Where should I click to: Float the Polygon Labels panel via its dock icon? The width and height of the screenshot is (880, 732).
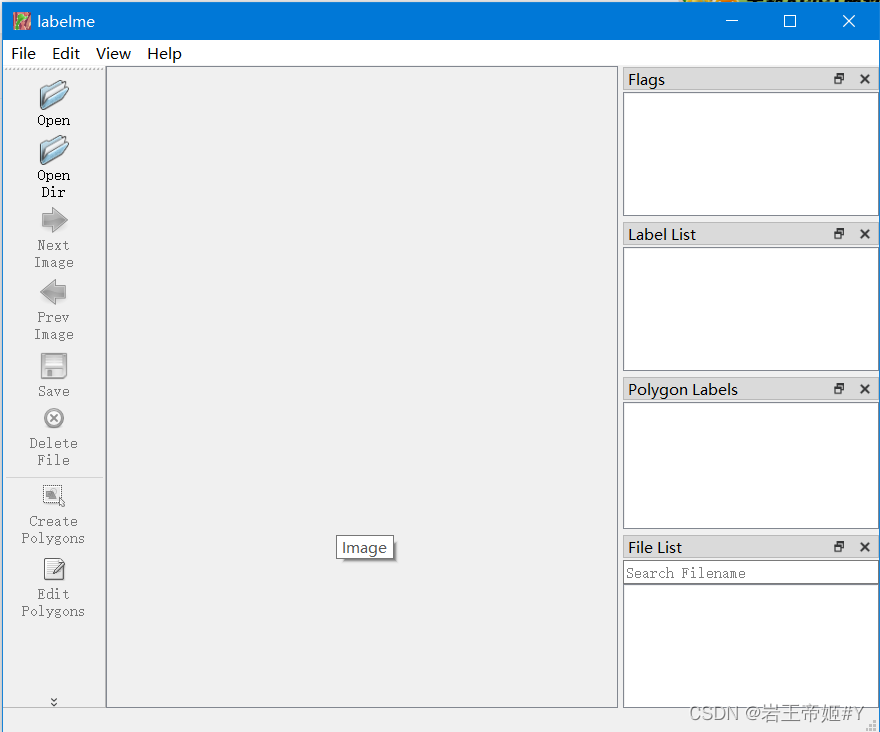839,389
